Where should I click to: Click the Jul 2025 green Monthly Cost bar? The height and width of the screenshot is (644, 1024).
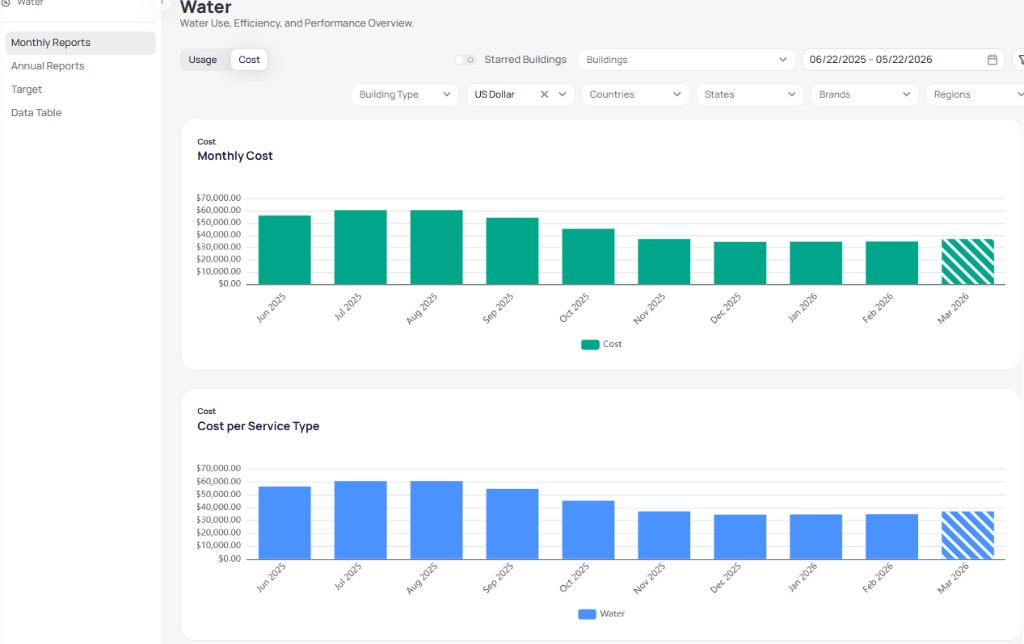click(360, 247)
